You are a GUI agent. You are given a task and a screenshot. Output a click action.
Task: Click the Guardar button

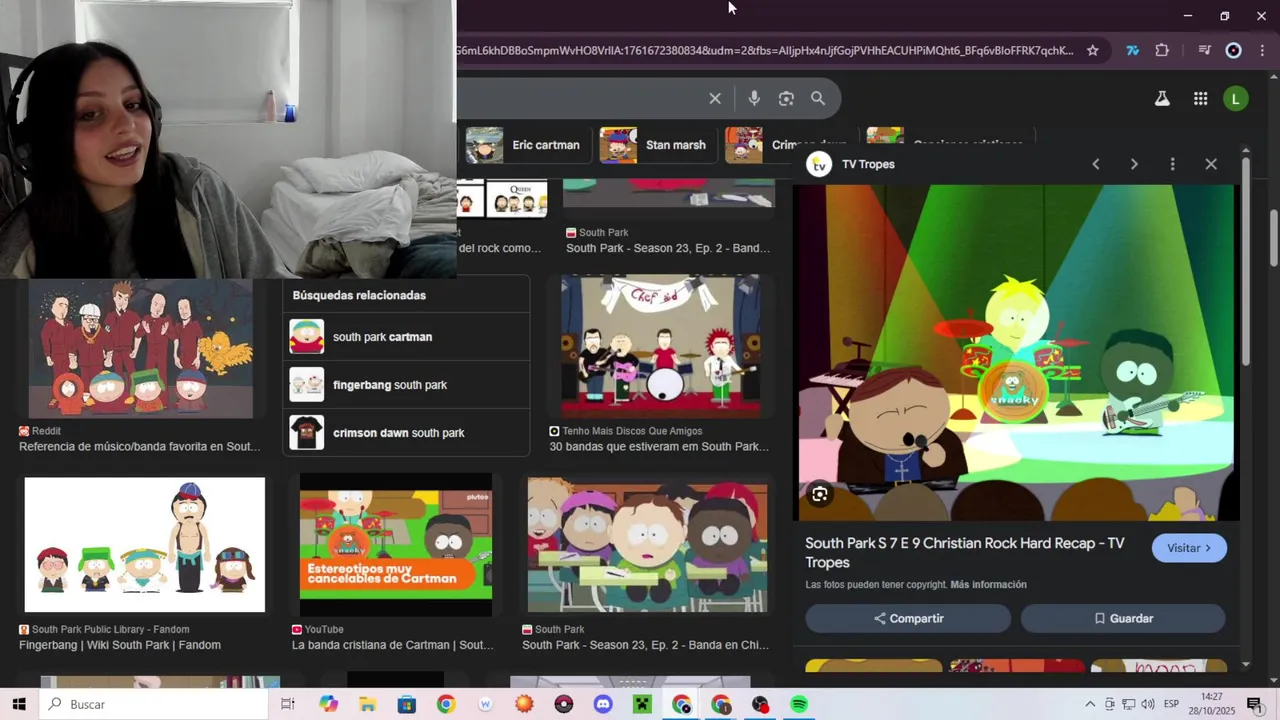(x=1123, y=618)
